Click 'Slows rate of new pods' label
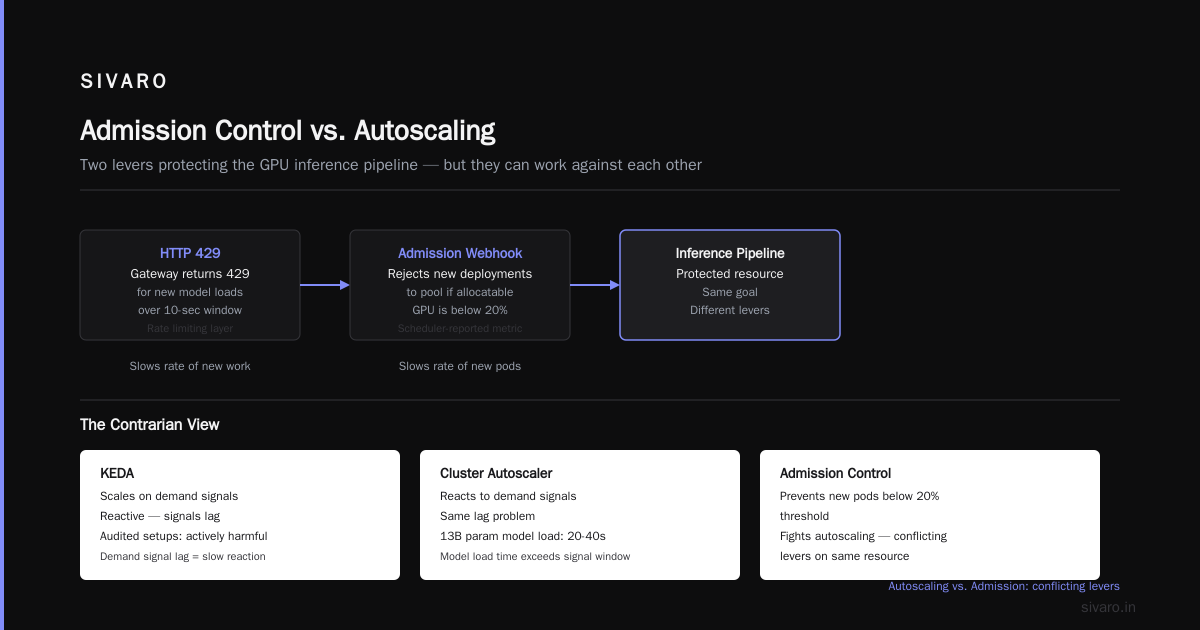 click(x=460, y=366)
